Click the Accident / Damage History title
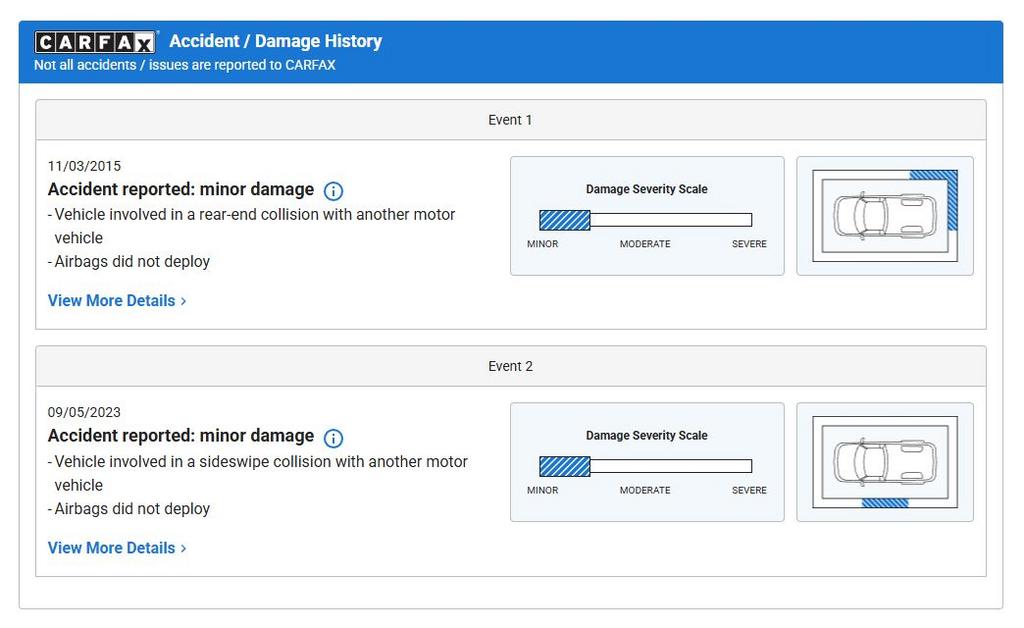Image resolution: width=1024 pixels, height=628 pixels. coord(275,41)
